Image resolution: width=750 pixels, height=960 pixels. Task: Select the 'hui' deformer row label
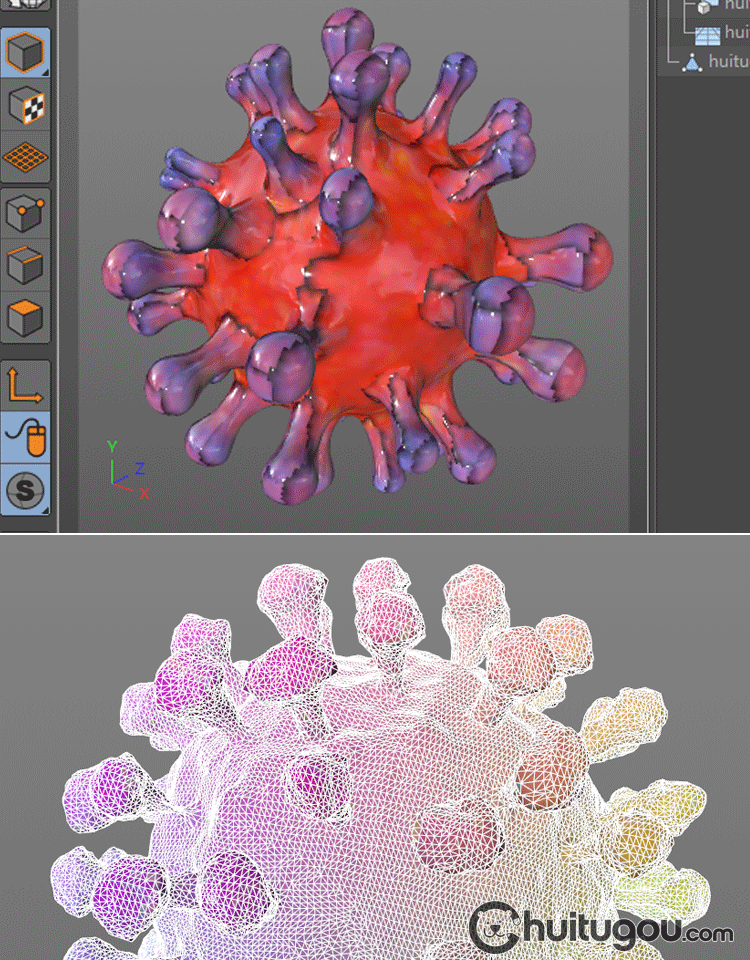[737, 32]
